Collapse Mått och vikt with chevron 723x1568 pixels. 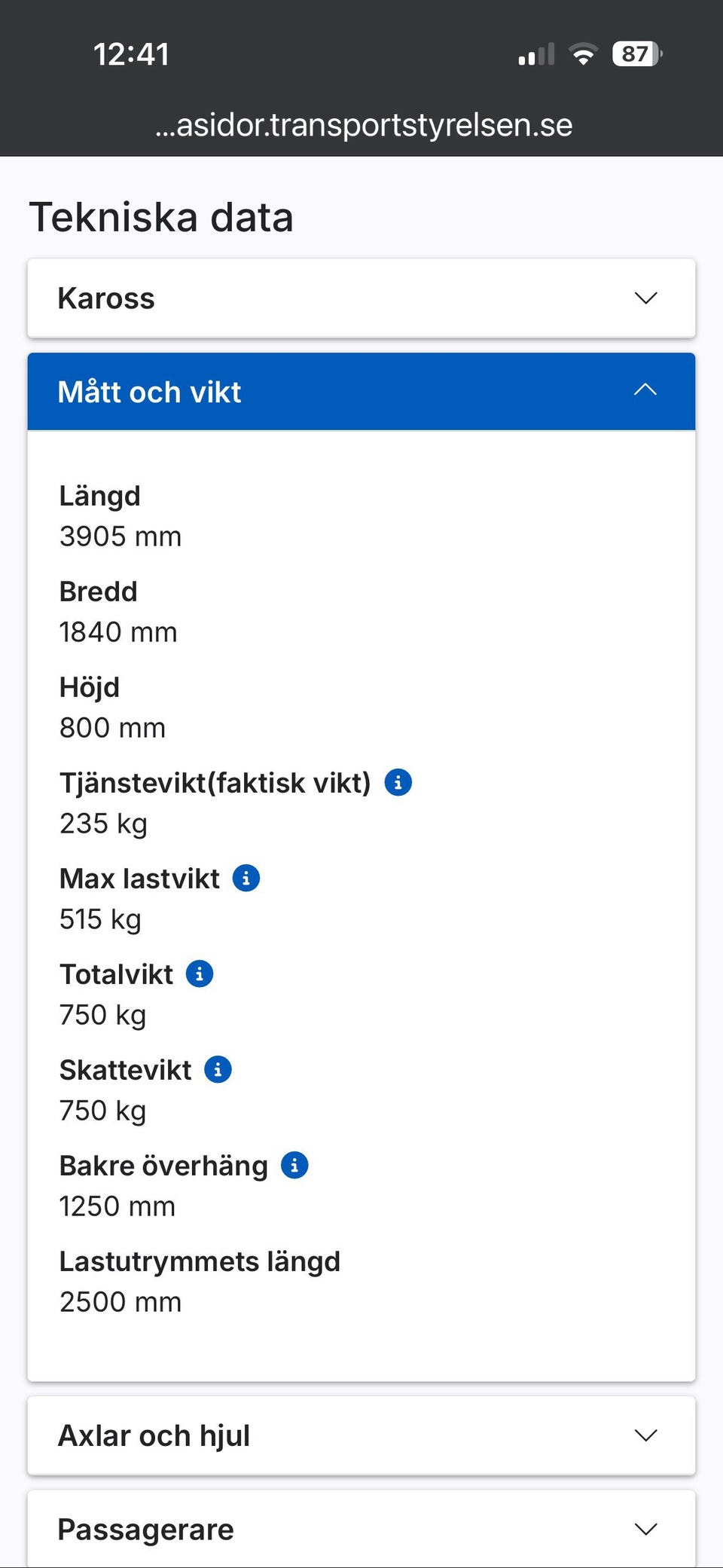(645, 390)
